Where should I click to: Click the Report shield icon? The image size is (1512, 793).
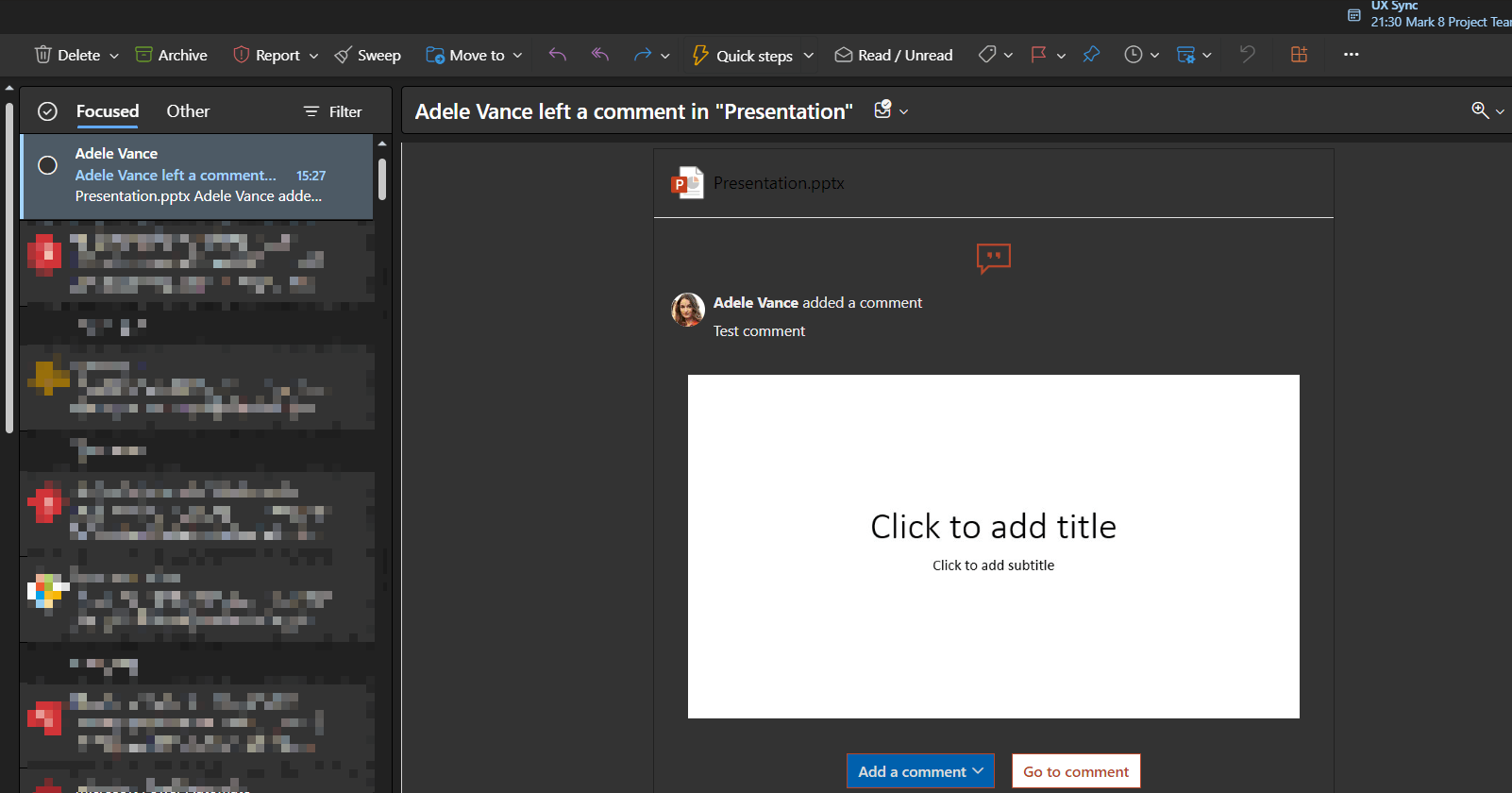tap(241, 55)
